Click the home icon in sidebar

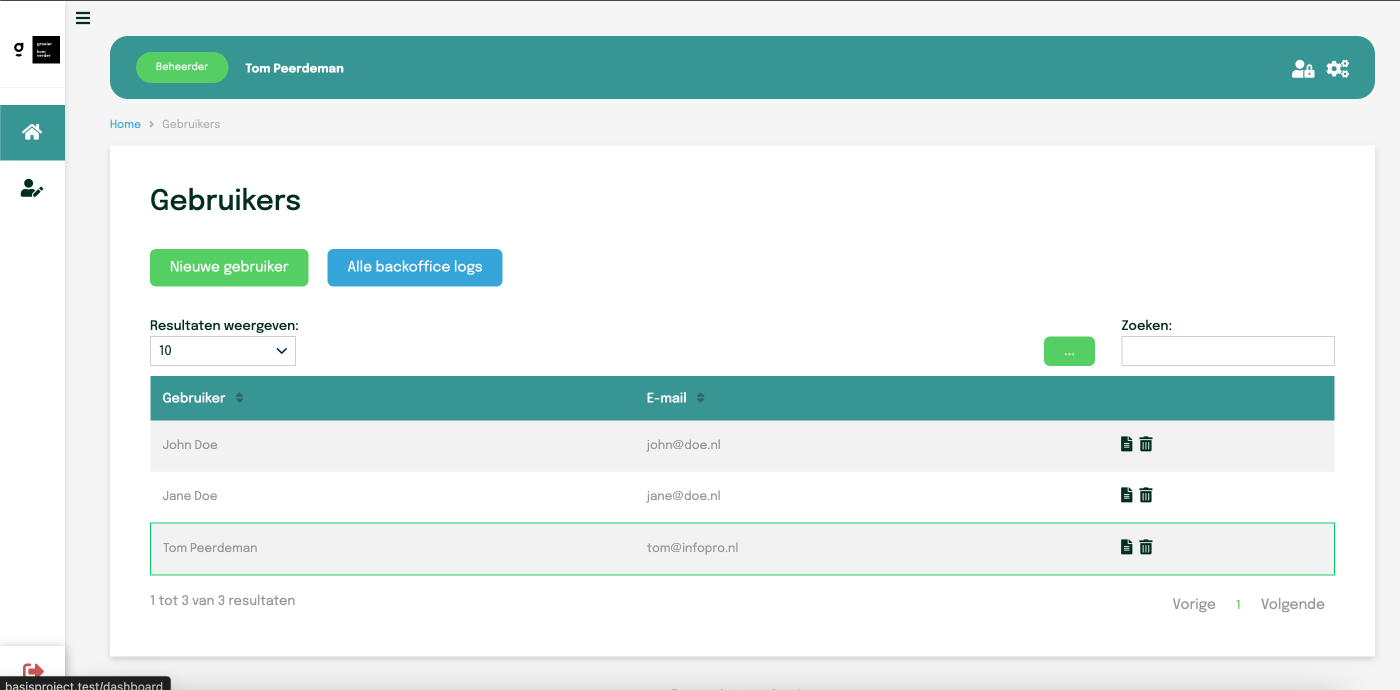pyautogui.click(x=32, y=132)
